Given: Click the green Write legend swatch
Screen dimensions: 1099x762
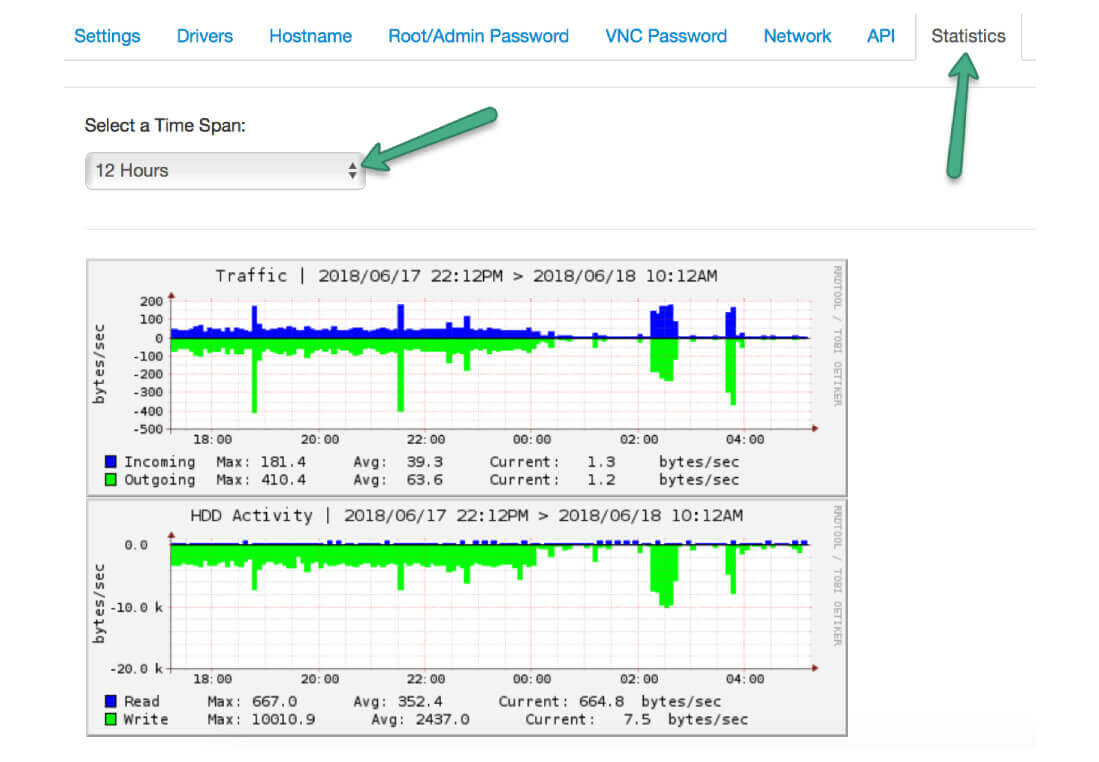Looking at the screenshot, I should 110,719.
